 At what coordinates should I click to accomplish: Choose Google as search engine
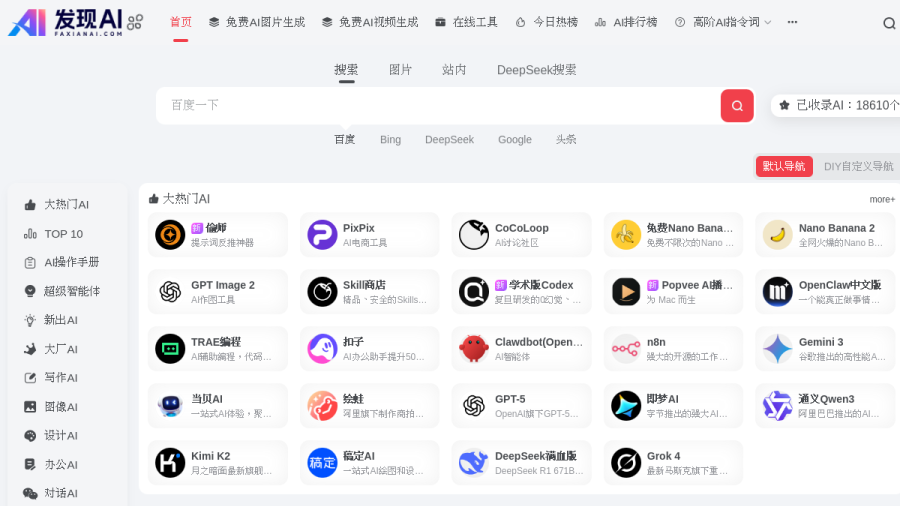(515, 139)
